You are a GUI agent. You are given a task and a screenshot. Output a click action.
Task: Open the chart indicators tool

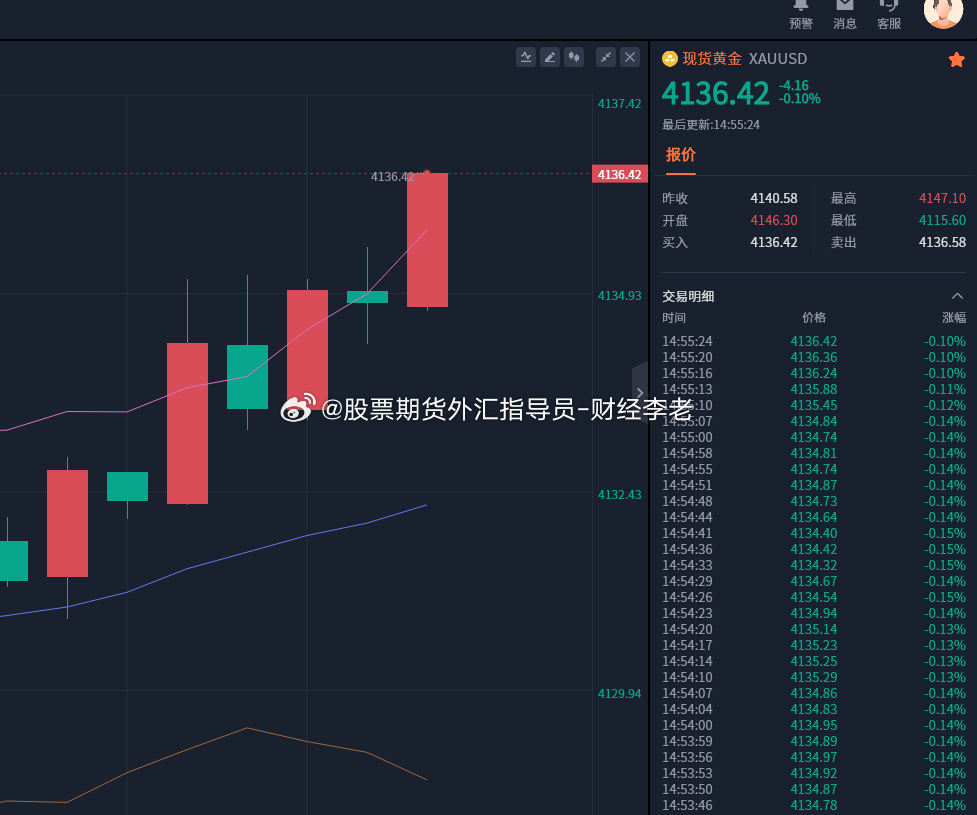(526, 57)
